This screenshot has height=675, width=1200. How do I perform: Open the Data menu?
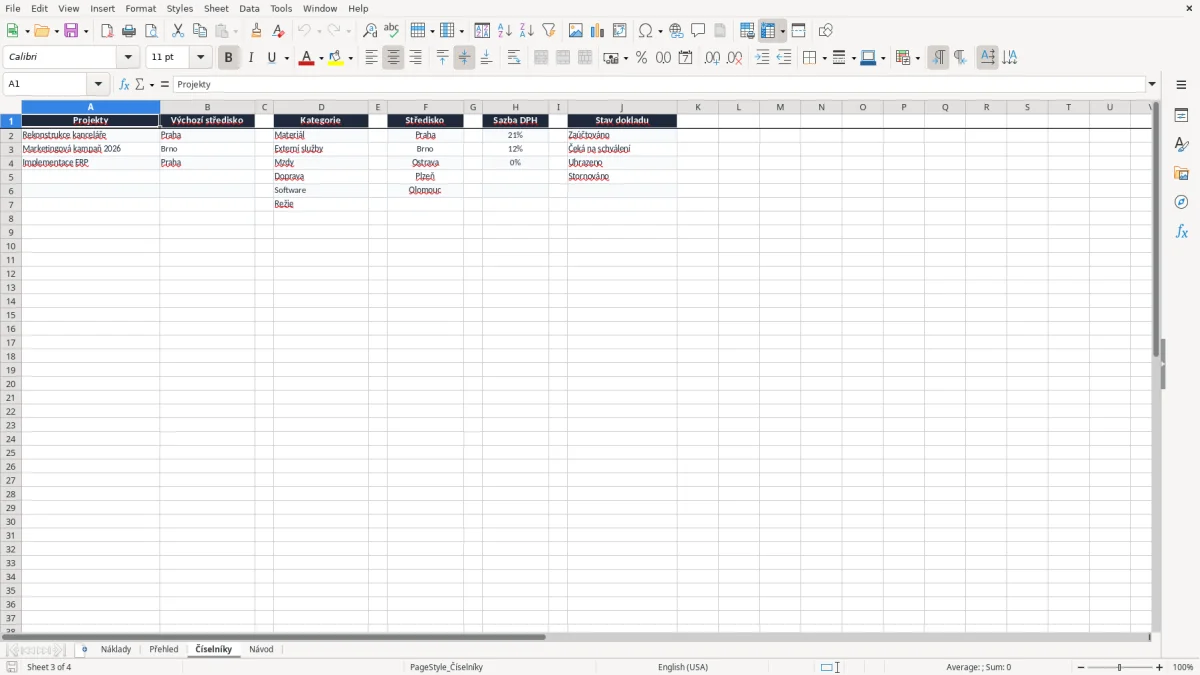(249, 8)
